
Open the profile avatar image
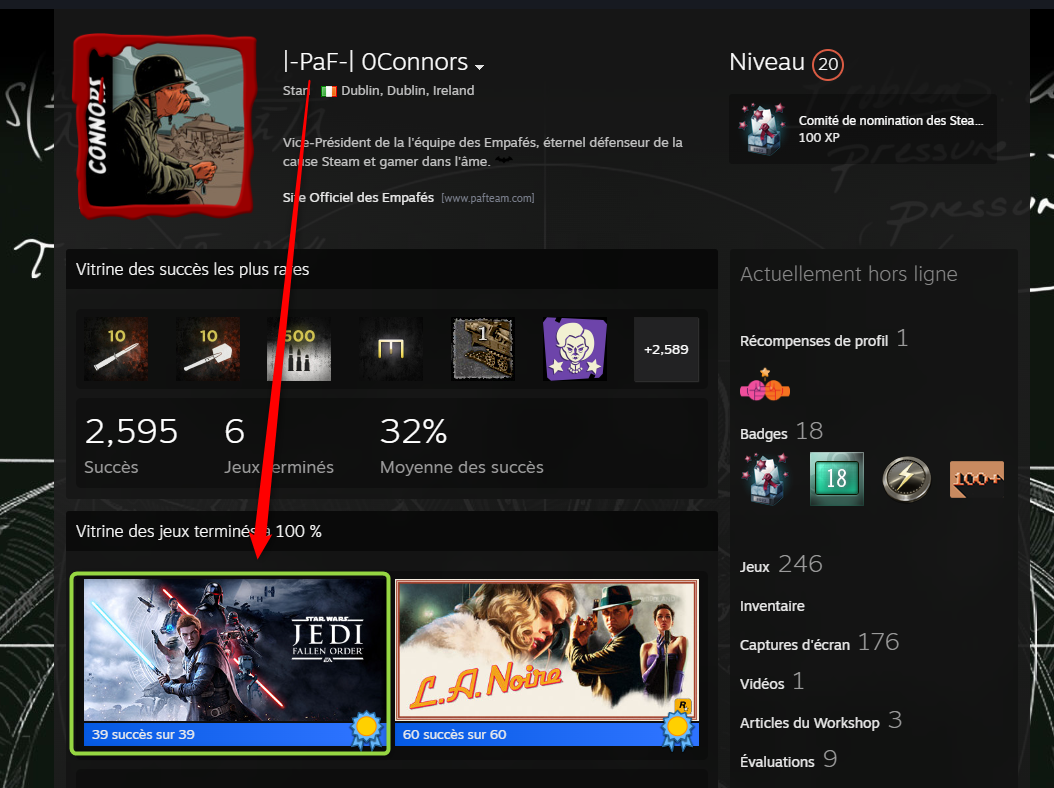click(x=165, y=126)
